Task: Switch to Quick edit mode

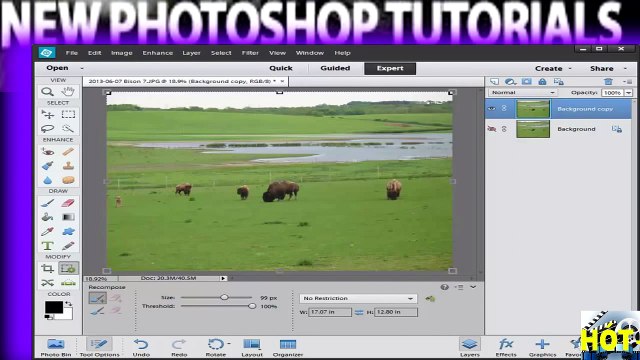Action: pyautogui.click(x=281, y=68)
